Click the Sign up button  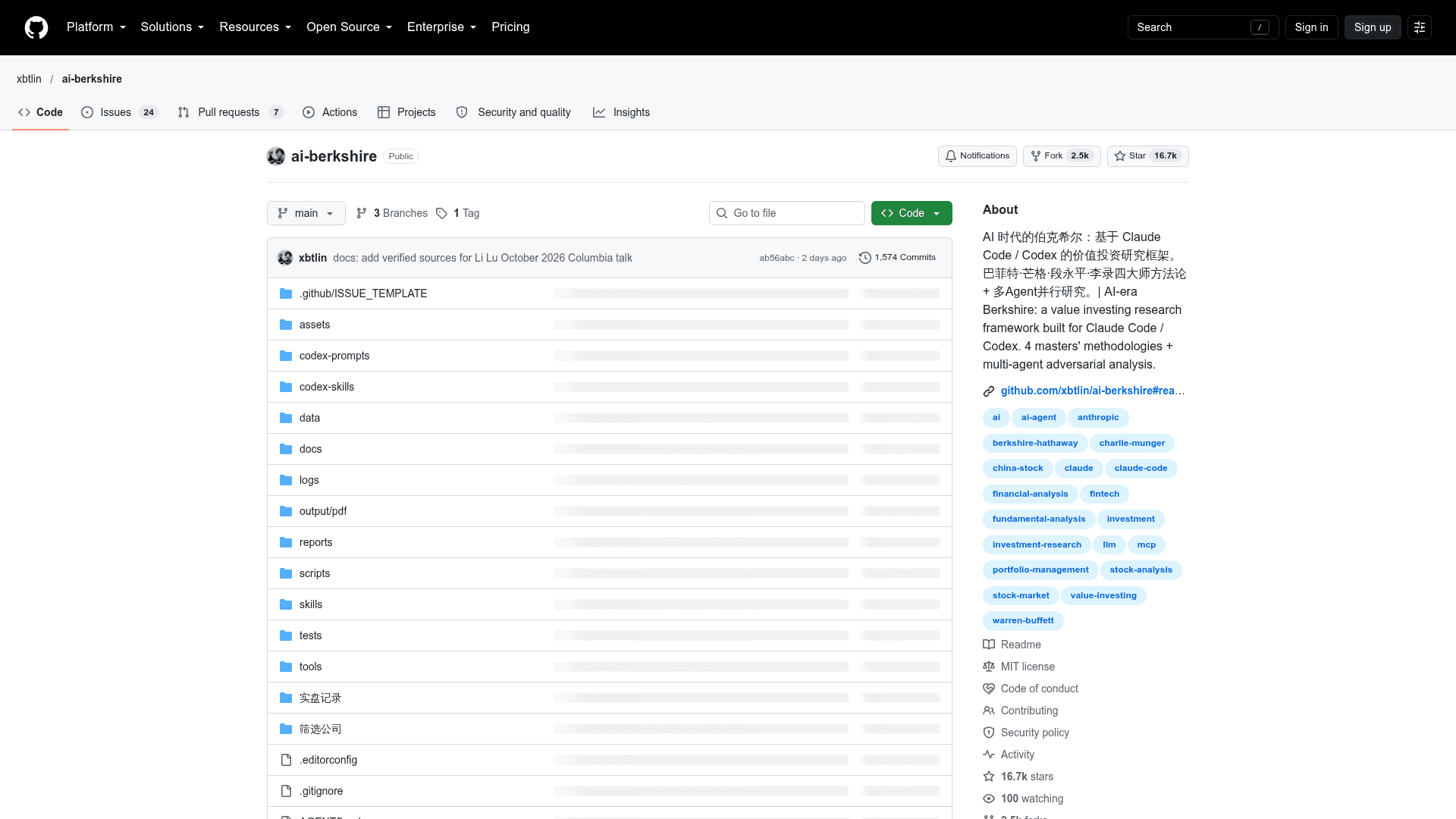click(1373, 27)
